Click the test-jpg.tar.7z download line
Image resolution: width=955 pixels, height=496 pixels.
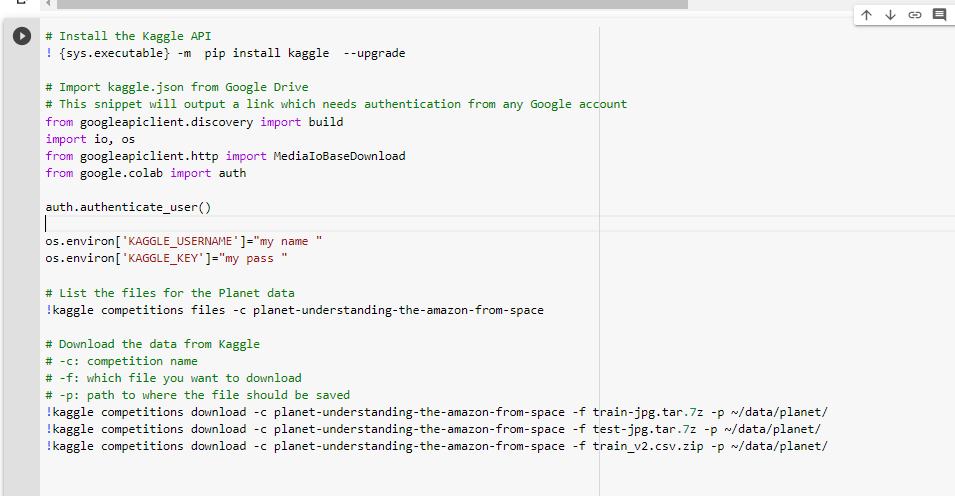pyautogui.click(x=433, y=429)
